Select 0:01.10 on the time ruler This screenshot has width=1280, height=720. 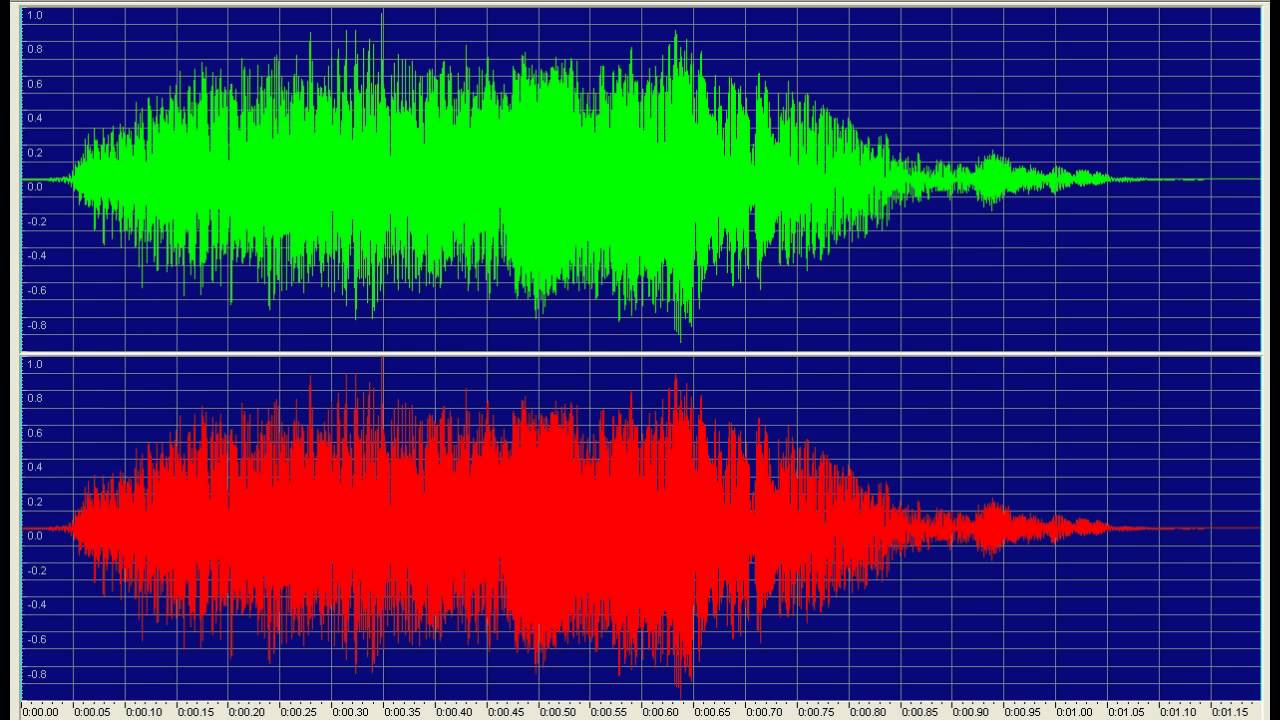point(1177,712)
